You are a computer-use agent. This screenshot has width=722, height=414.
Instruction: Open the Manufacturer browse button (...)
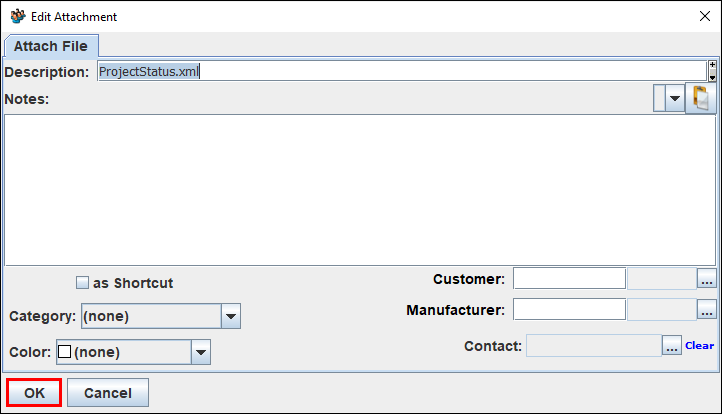(x=707, y=310)
